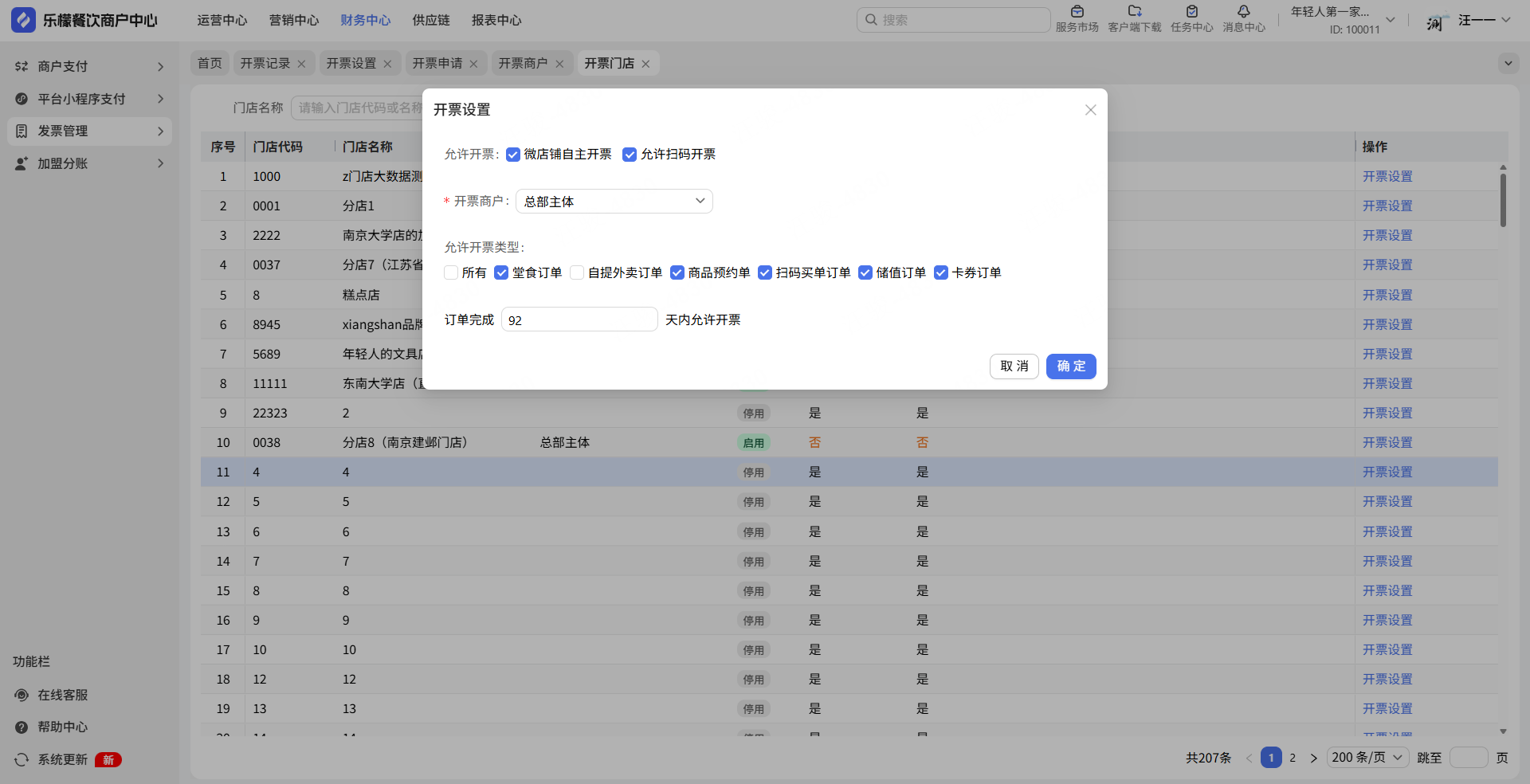Select page 1 in pagination
This screenshot has height=784, width=1530.
click(1271, 758)
